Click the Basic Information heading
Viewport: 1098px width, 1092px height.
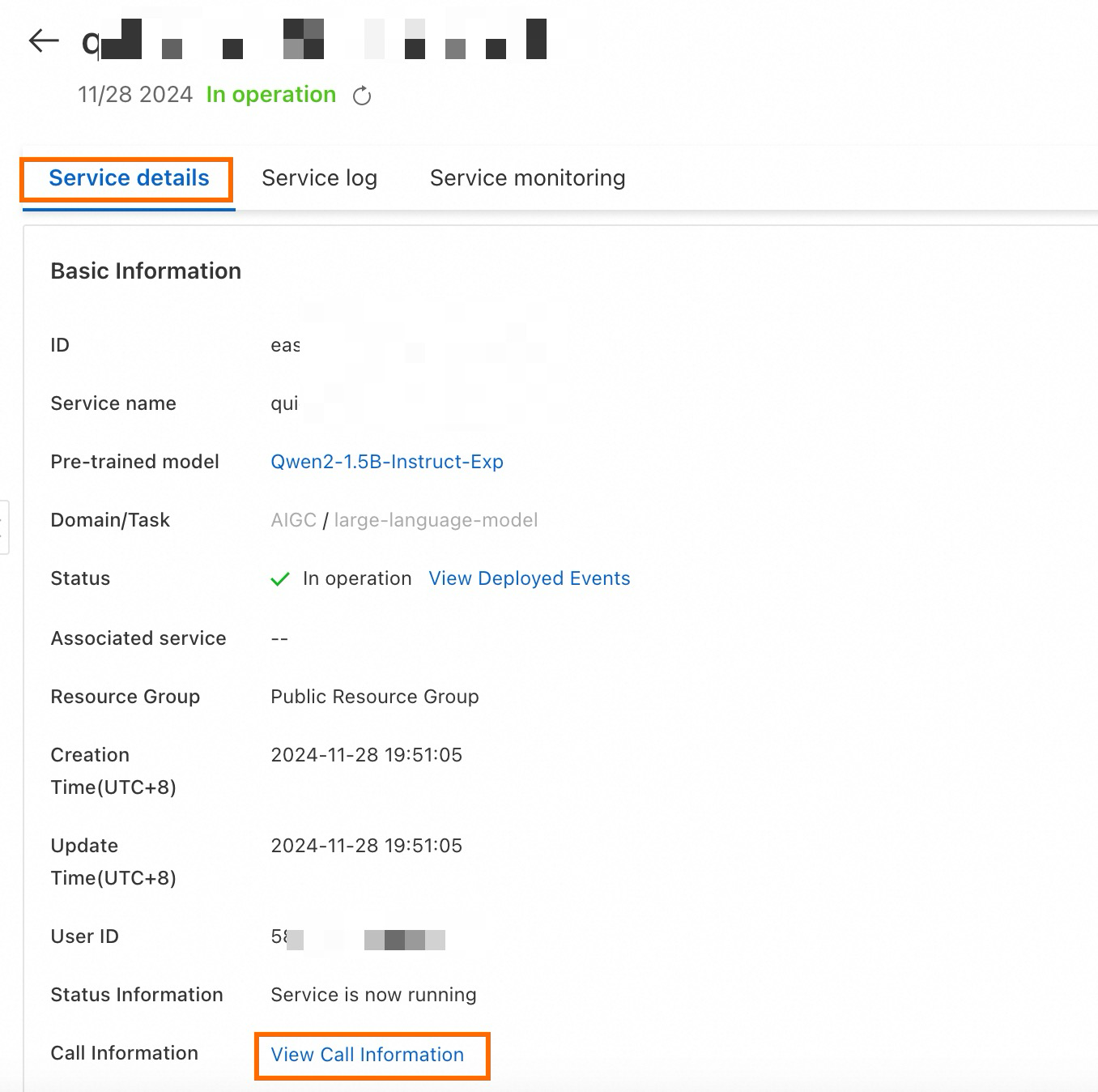tap(146, 271)
